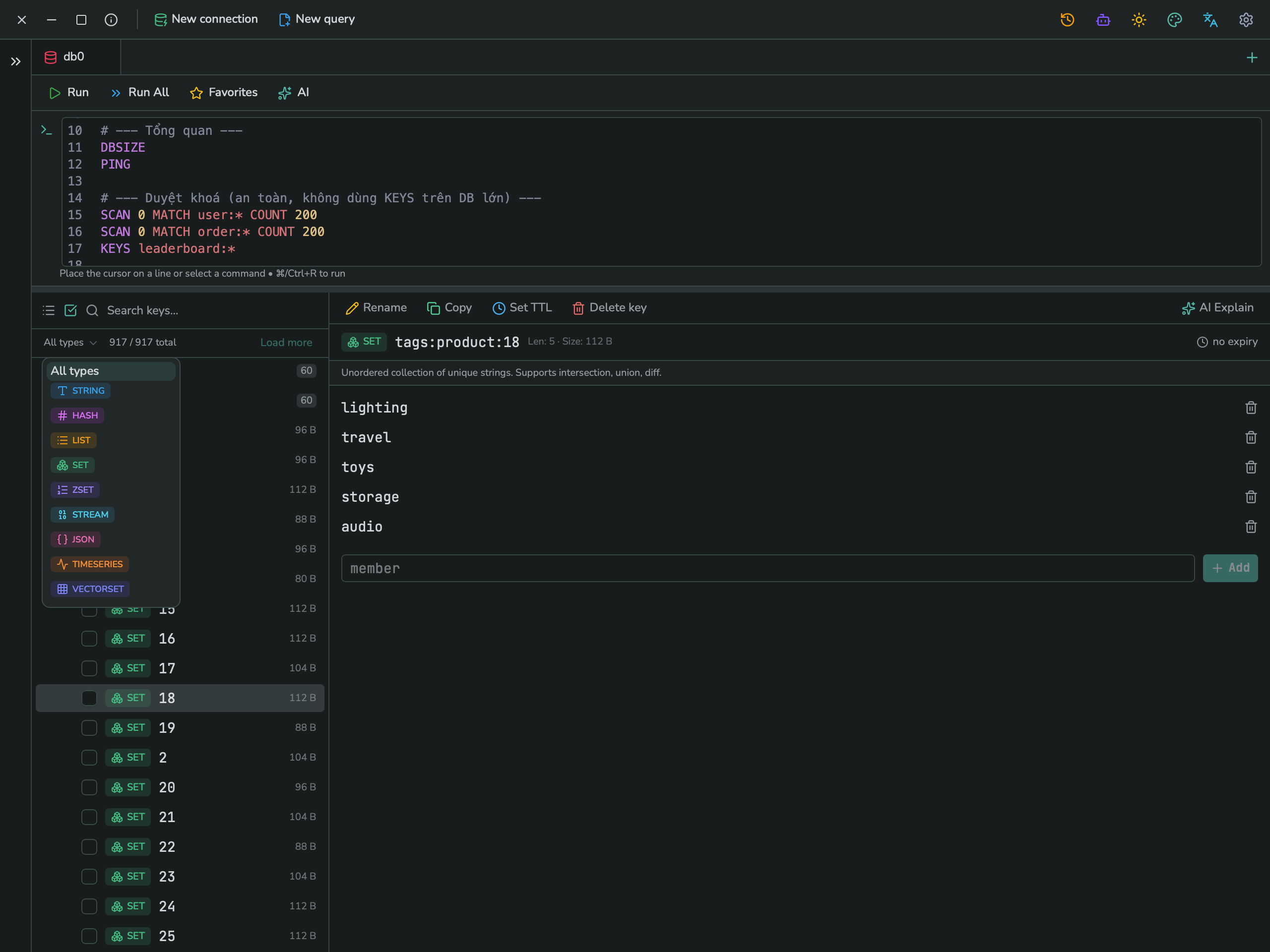The height and width of the screenshot is (952, 1270).
Task: Check the box for SET key 23
Action: point(89,877)
